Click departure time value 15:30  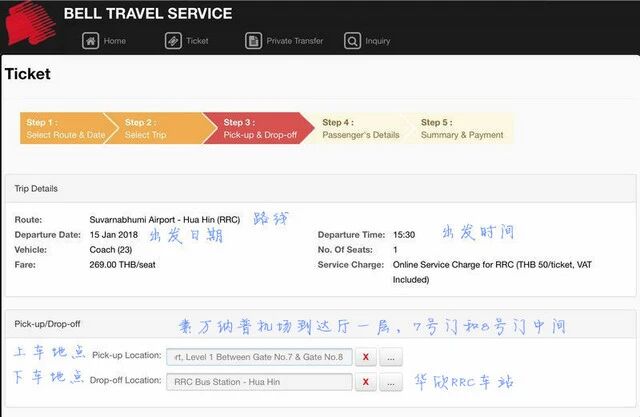tap(404, 235)
